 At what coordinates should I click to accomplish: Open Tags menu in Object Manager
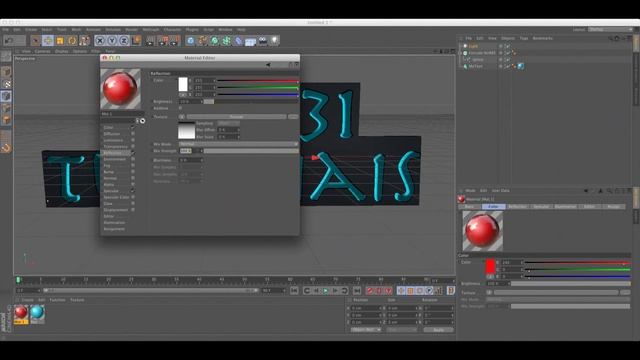[x=524, y=38]
